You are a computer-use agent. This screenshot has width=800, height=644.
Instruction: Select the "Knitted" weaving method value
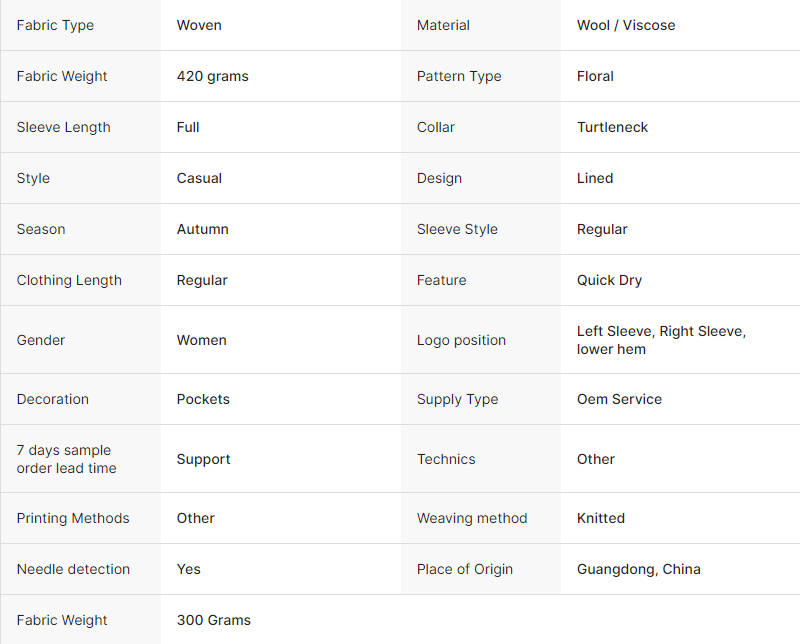click(x=600, y=518)
